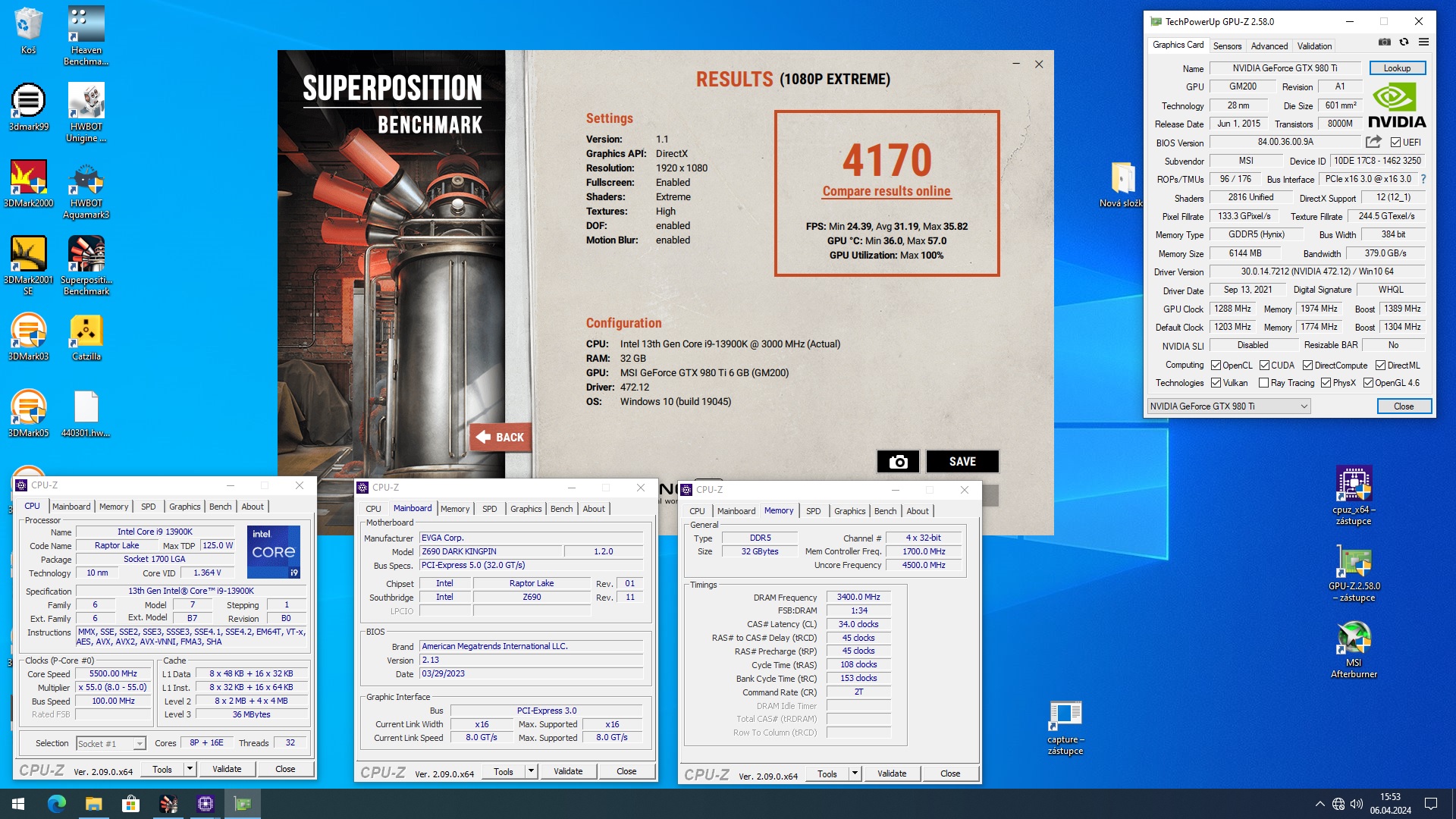Select SPD tab in CPU-Z Mainboard window
Viewport: 1456px width, 819px height.
coord(490,509)
